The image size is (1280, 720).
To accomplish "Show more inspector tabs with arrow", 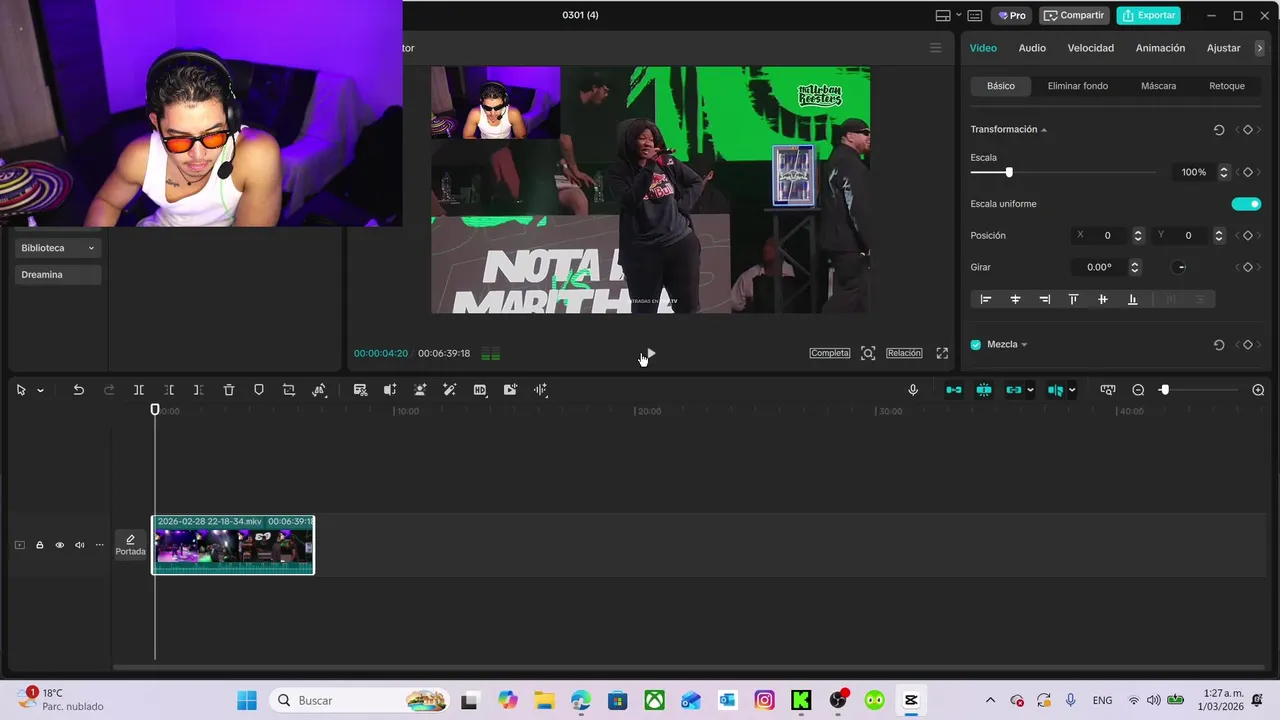I will [1259, 48].
